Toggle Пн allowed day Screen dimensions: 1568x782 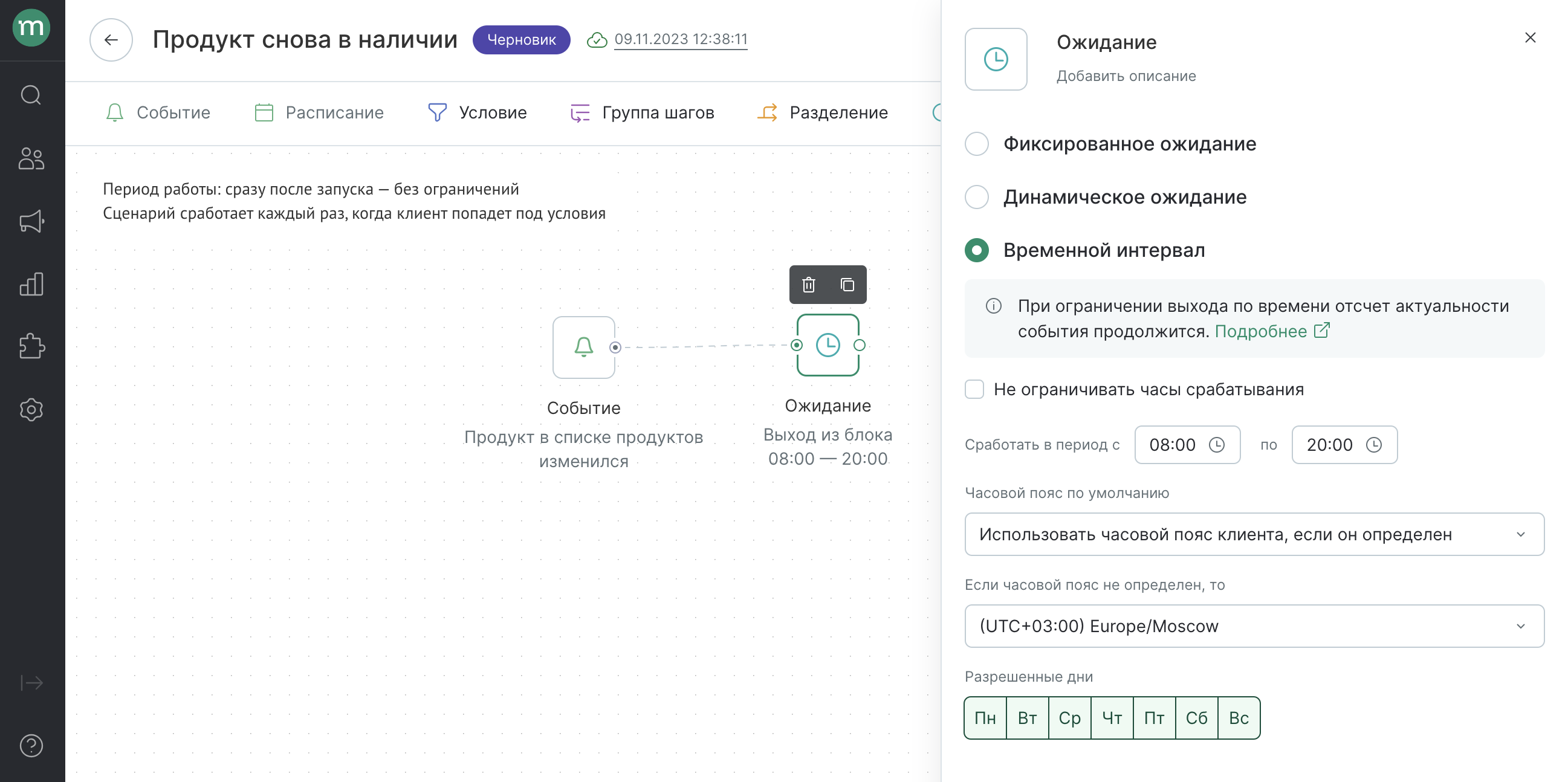click(x=985, y=718)
